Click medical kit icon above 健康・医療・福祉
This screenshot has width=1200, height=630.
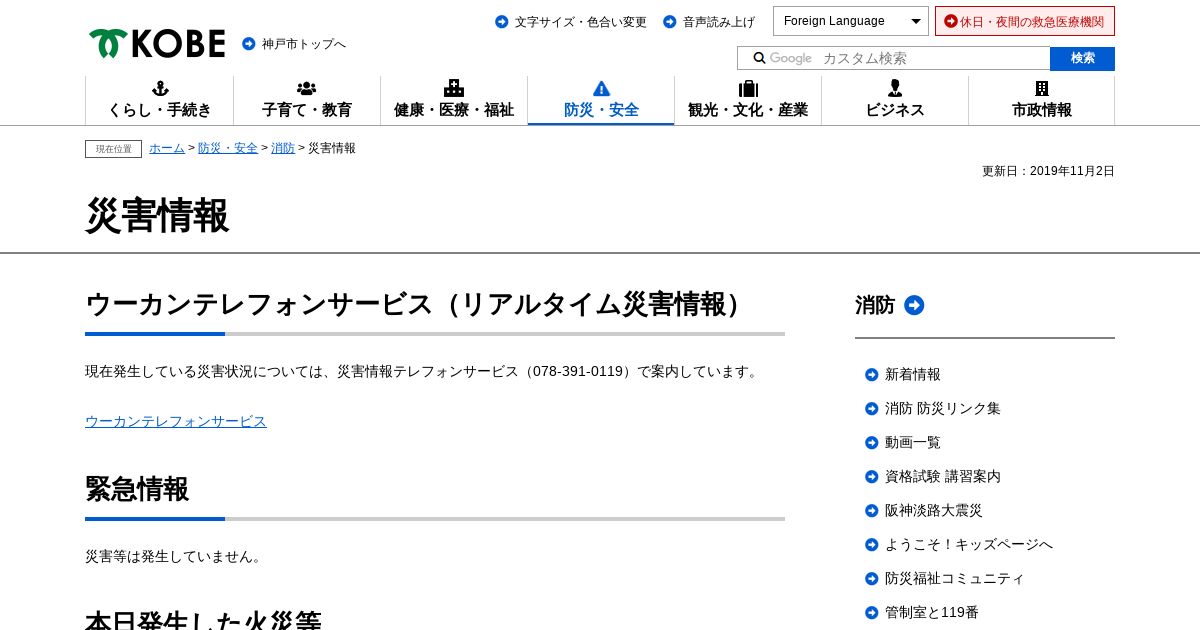click(x=454, y=88)
